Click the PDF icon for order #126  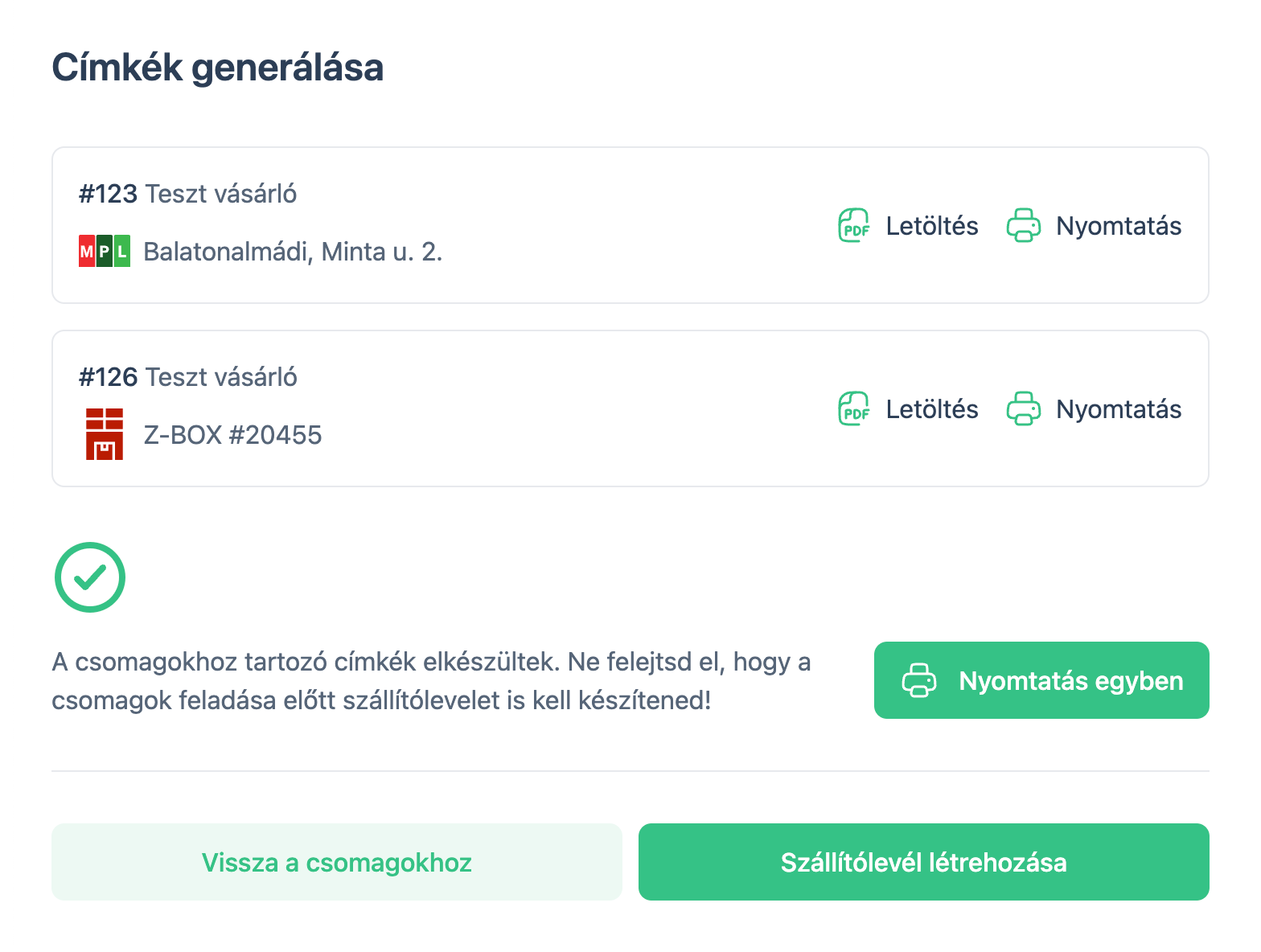pyautogui.click(x=853, y=408)
